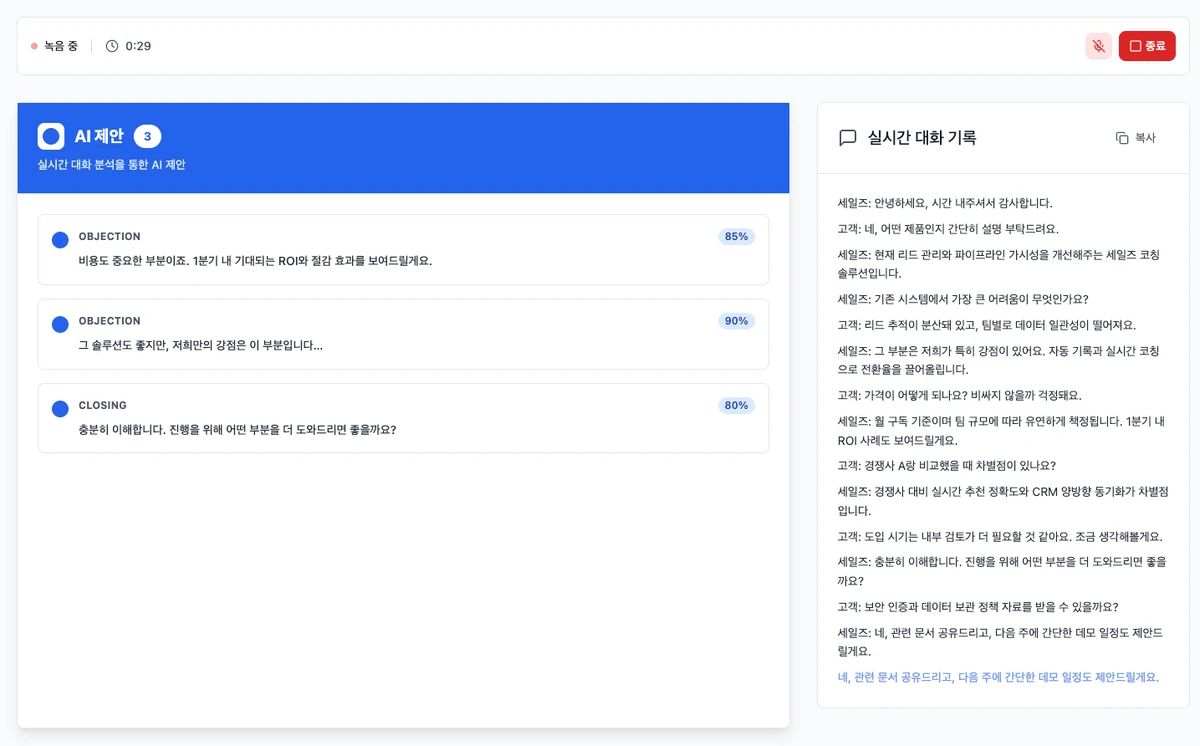Select transcript line '고객: 네, 어떤 제품인지 간단히 설명'
This screenshot has height=746, width=1200.
point(948,228)
